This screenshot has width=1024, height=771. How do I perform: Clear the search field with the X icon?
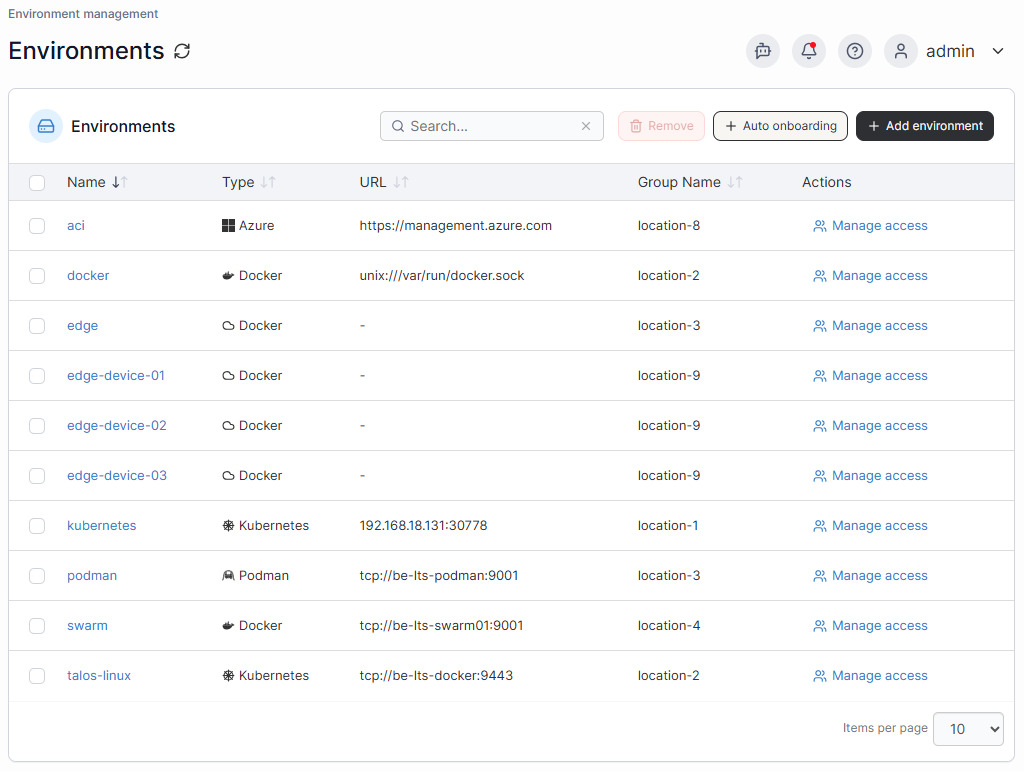[586, 126]
